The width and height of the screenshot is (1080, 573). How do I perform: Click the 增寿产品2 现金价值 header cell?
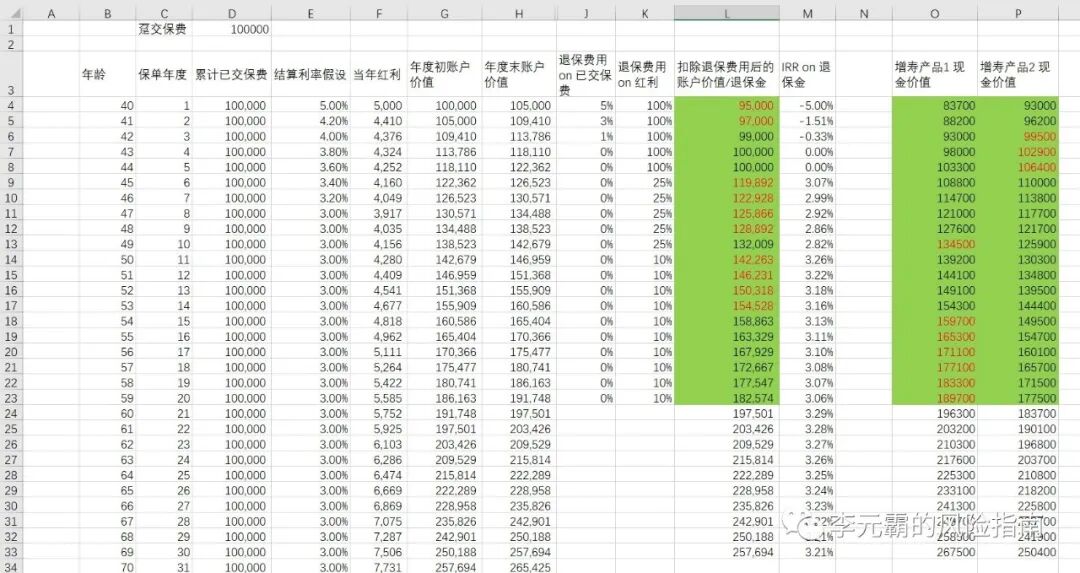click(1017, 74)
